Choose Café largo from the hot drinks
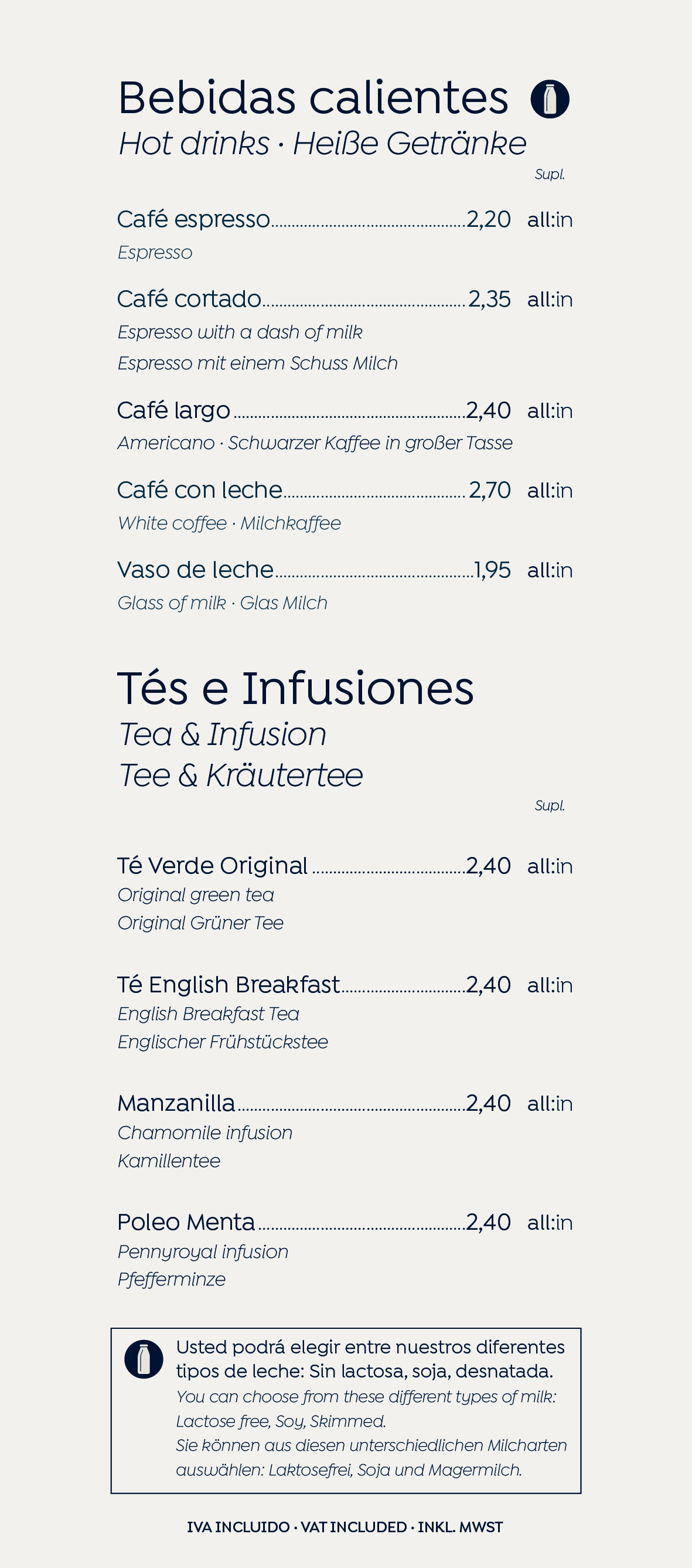The width and height of the screenshot is (692, 1568). click(x=174, y=411)
